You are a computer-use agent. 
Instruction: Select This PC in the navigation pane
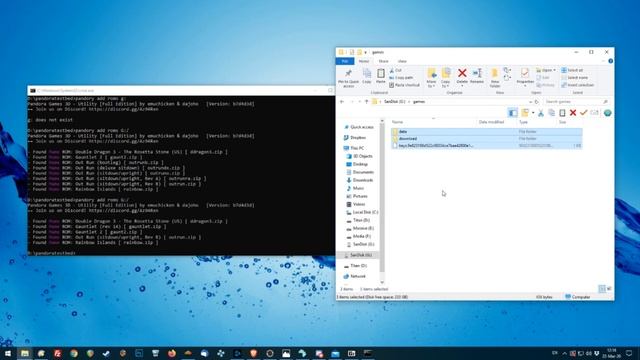pyautogui.click(x=353, y=148)
